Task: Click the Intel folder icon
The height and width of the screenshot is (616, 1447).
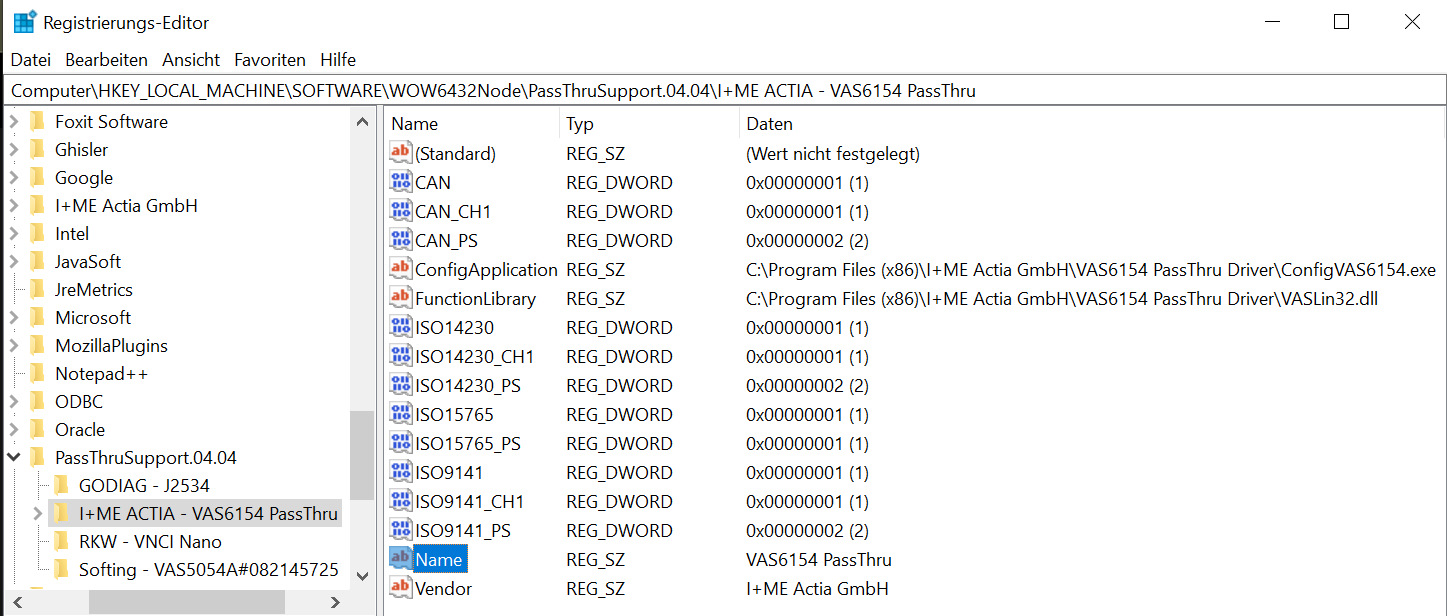Action: tap(38, 233)
